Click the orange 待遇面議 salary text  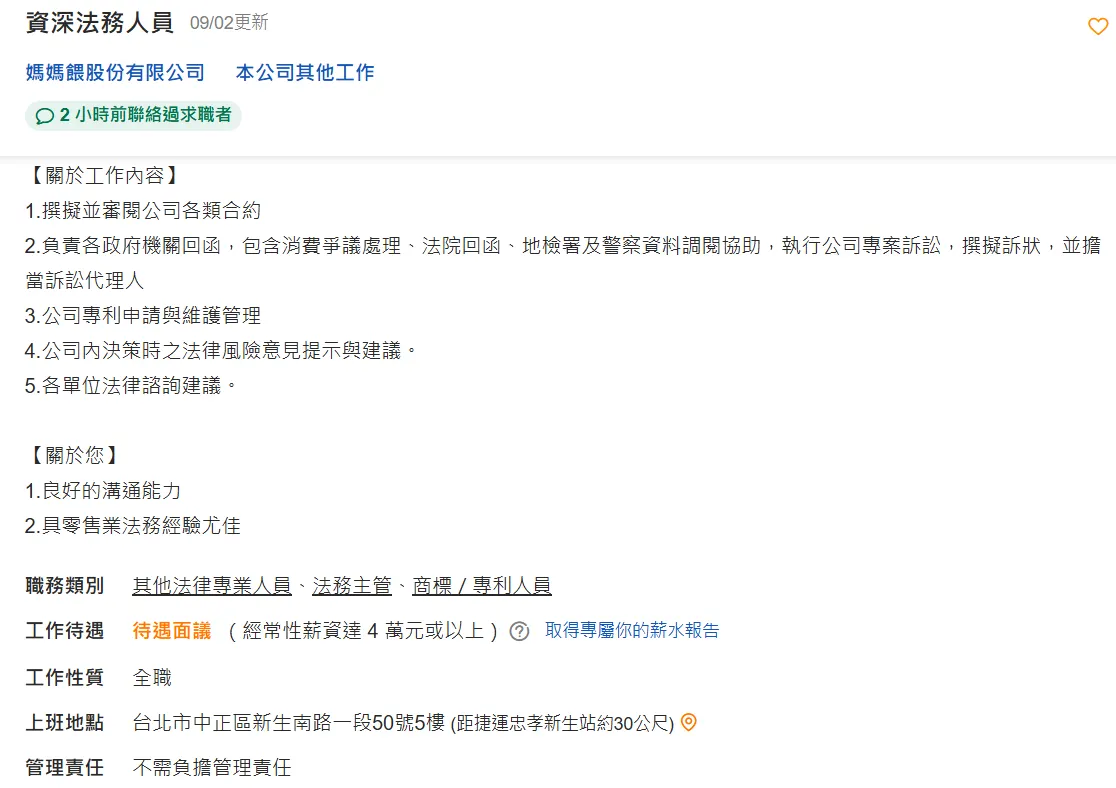click(x=172, y=631)
